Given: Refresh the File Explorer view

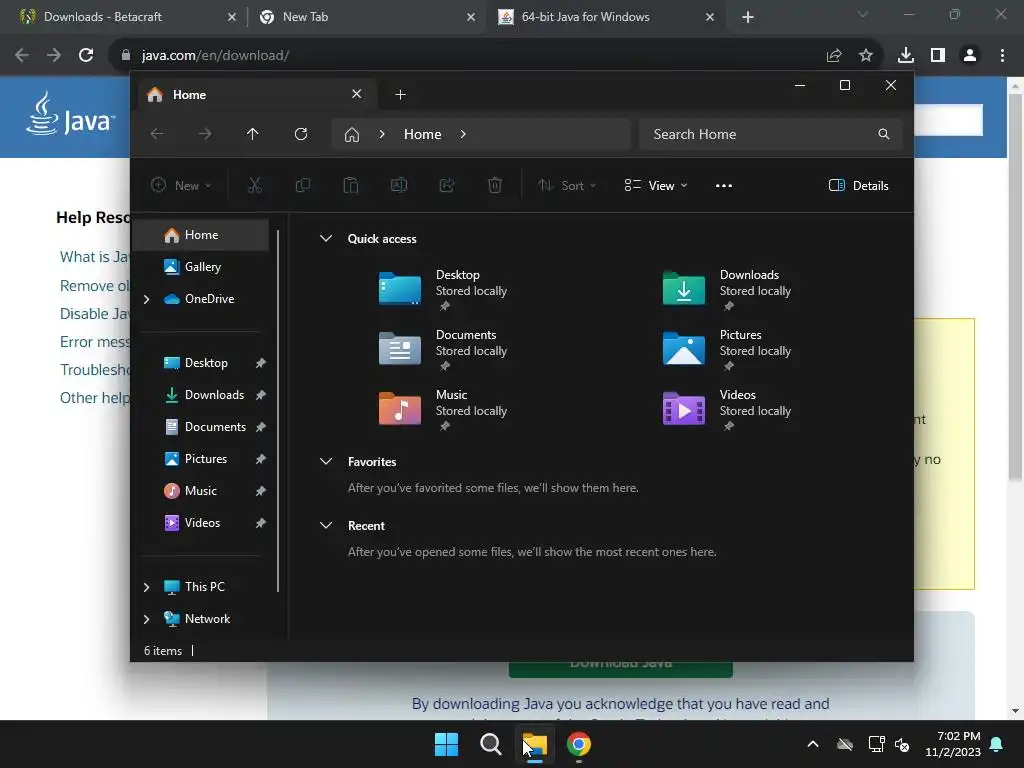Looking at the screenshot, I should (301, 134).
